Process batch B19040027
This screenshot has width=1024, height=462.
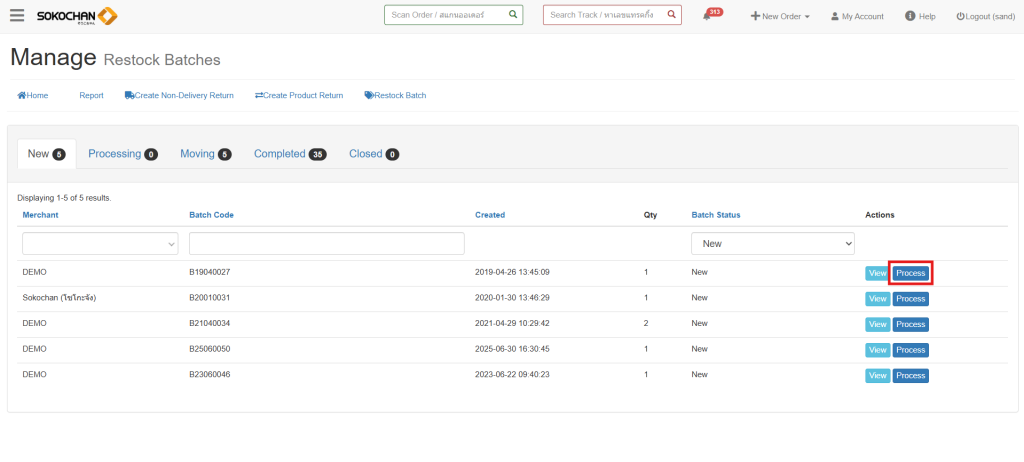[910, 273]
